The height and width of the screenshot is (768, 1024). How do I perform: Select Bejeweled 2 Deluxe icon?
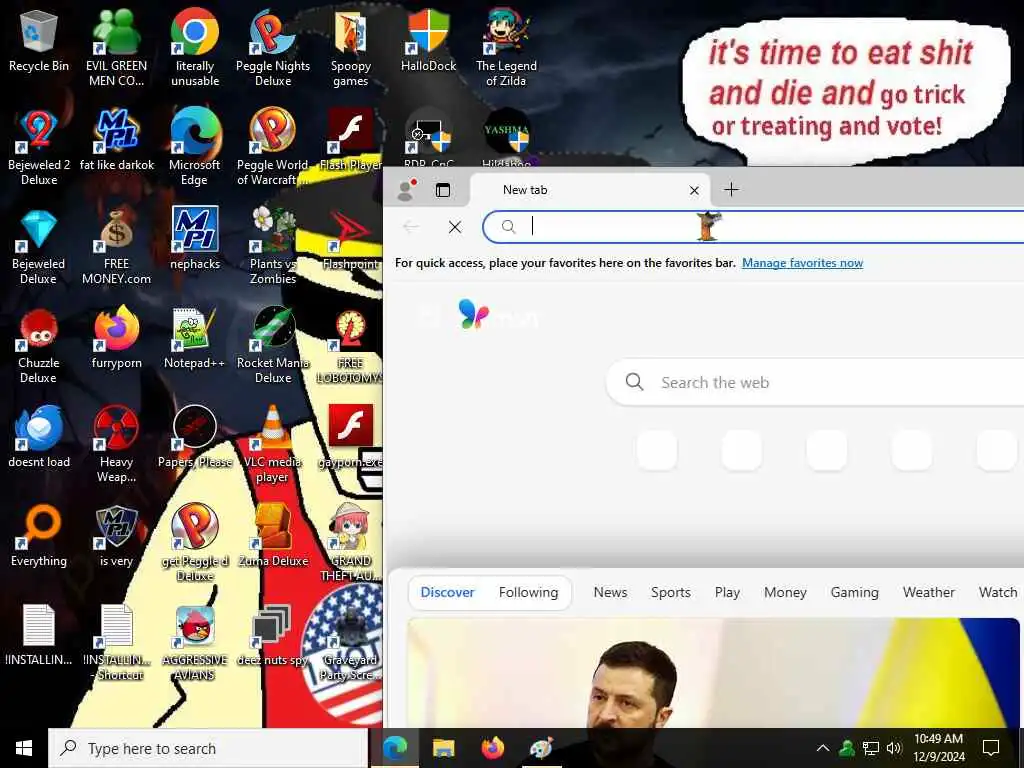(39, 148)
